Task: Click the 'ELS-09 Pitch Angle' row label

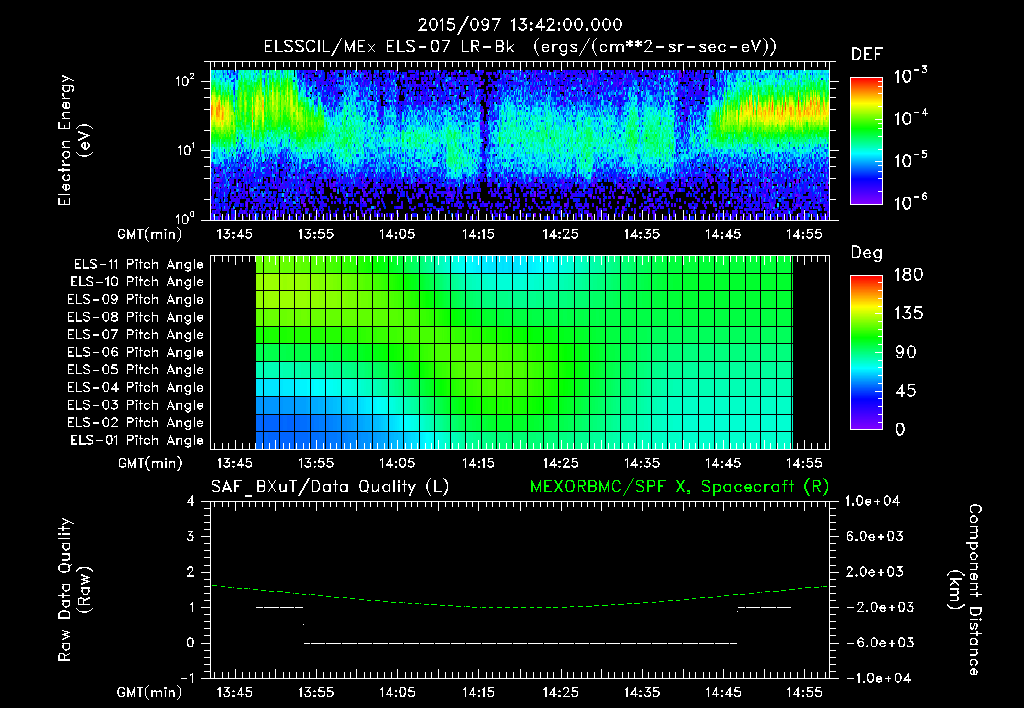Action: coord(136,300)
